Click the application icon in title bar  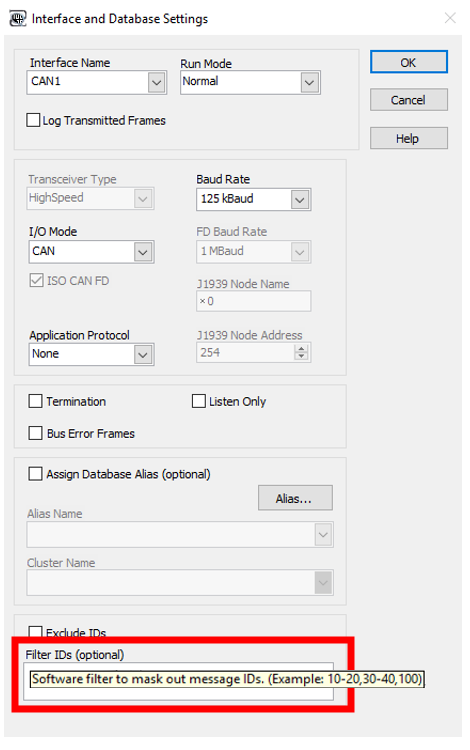click(x=18, y=18)
